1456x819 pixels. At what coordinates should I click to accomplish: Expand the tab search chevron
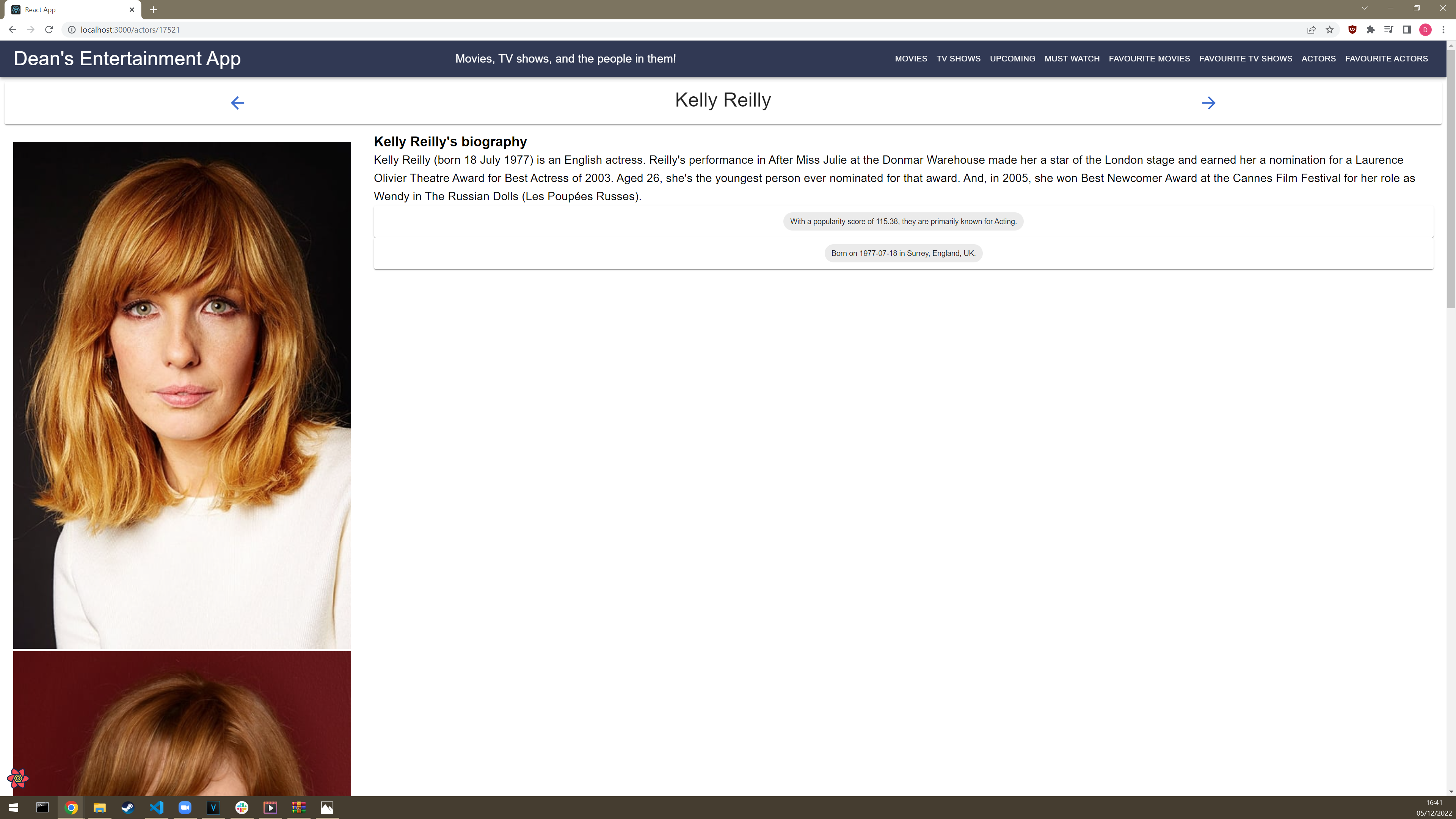(x=1364, y=8)
